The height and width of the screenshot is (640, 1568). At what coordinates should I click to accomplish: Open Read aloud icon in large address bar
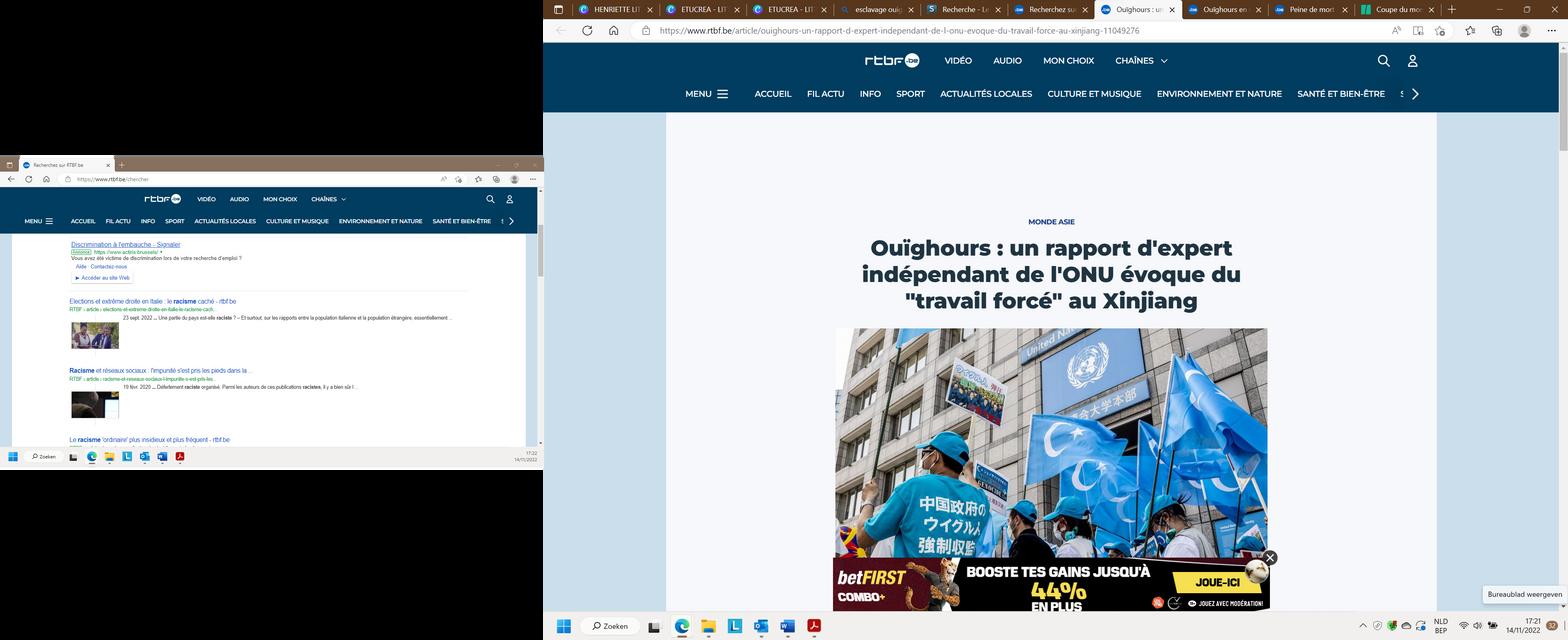coord(1396,31)
